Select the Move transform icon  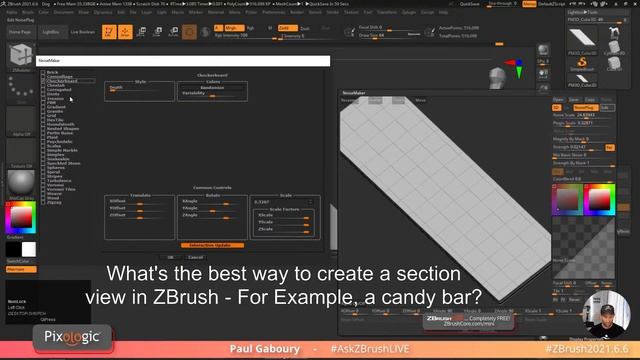(142, 32)
